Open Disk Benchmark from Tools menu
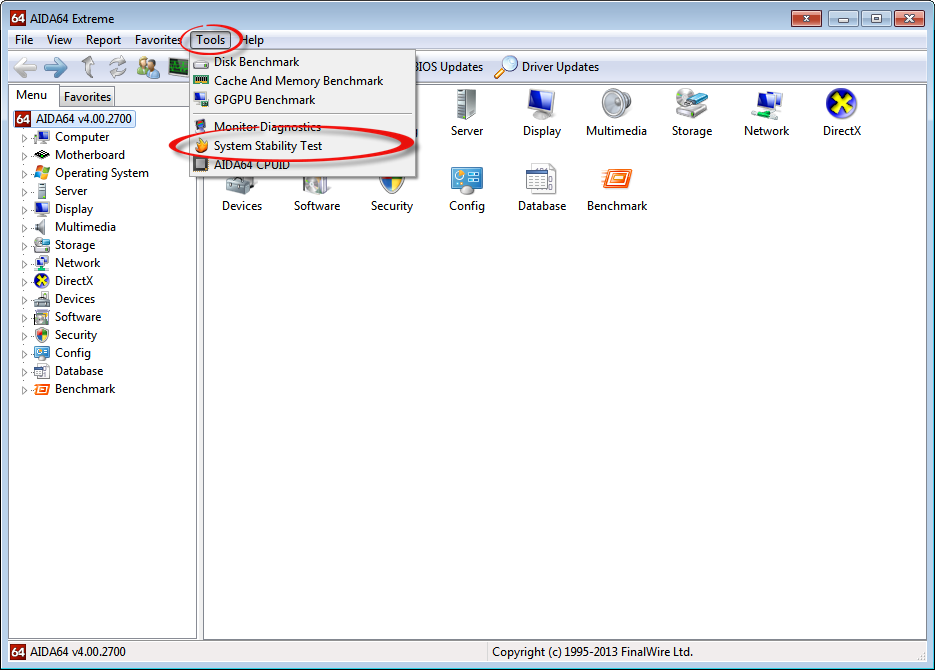The width and height of the screenshot is (935, 670). [x=256, y=62]
